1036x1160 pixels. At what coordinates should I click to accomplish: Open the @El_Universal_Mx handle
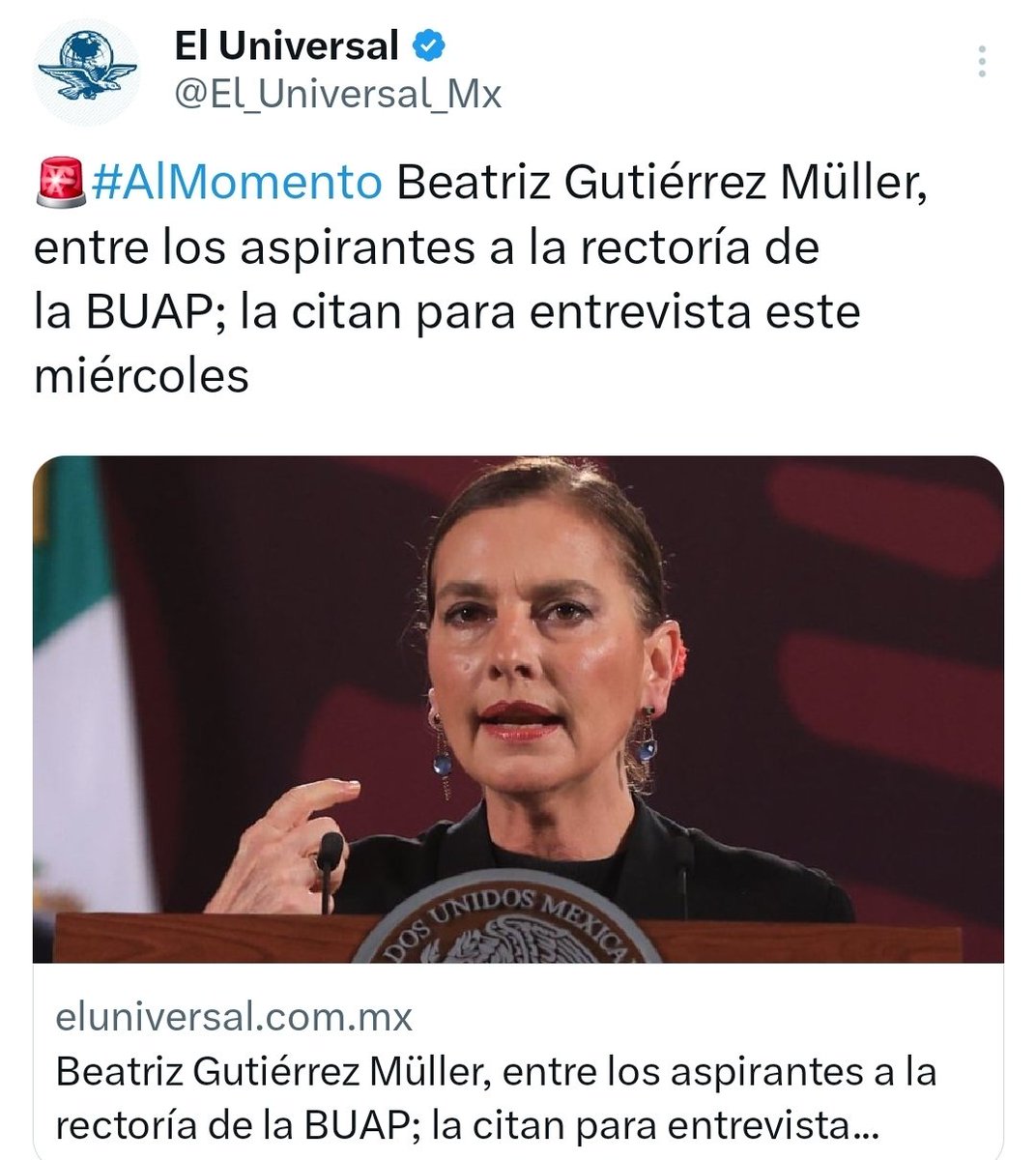(337, 95)
